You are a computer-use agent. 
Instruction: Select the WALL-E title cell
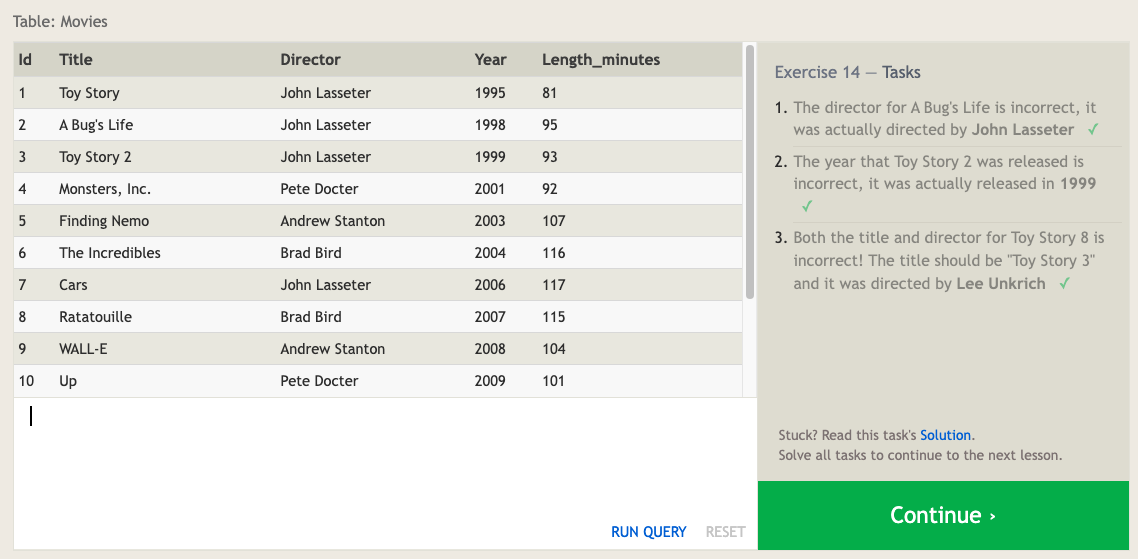point(83,348)
